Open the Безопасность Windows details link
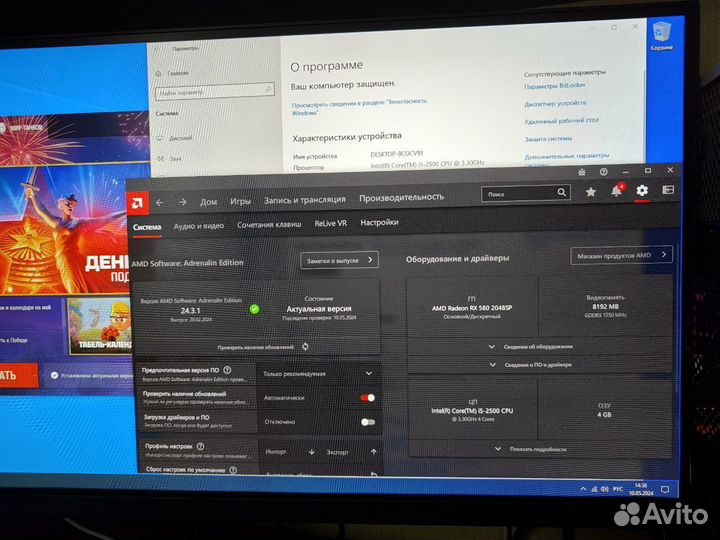This screenshot has width=720, height=540. [359, 107]
